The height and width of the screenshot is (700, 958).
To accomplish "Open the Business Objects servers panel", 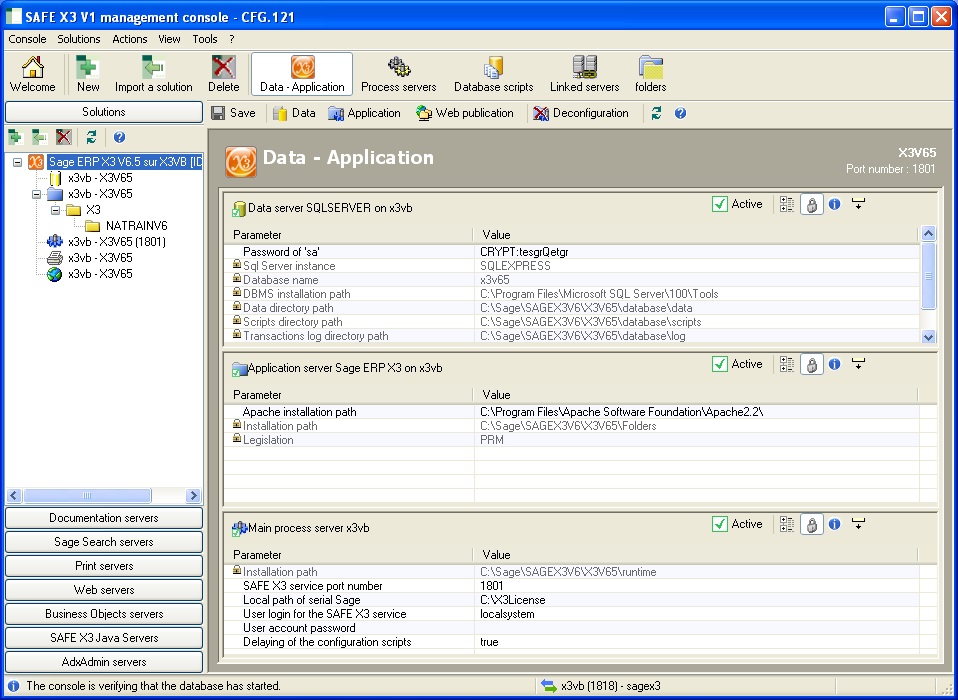I will coord(104,614).
